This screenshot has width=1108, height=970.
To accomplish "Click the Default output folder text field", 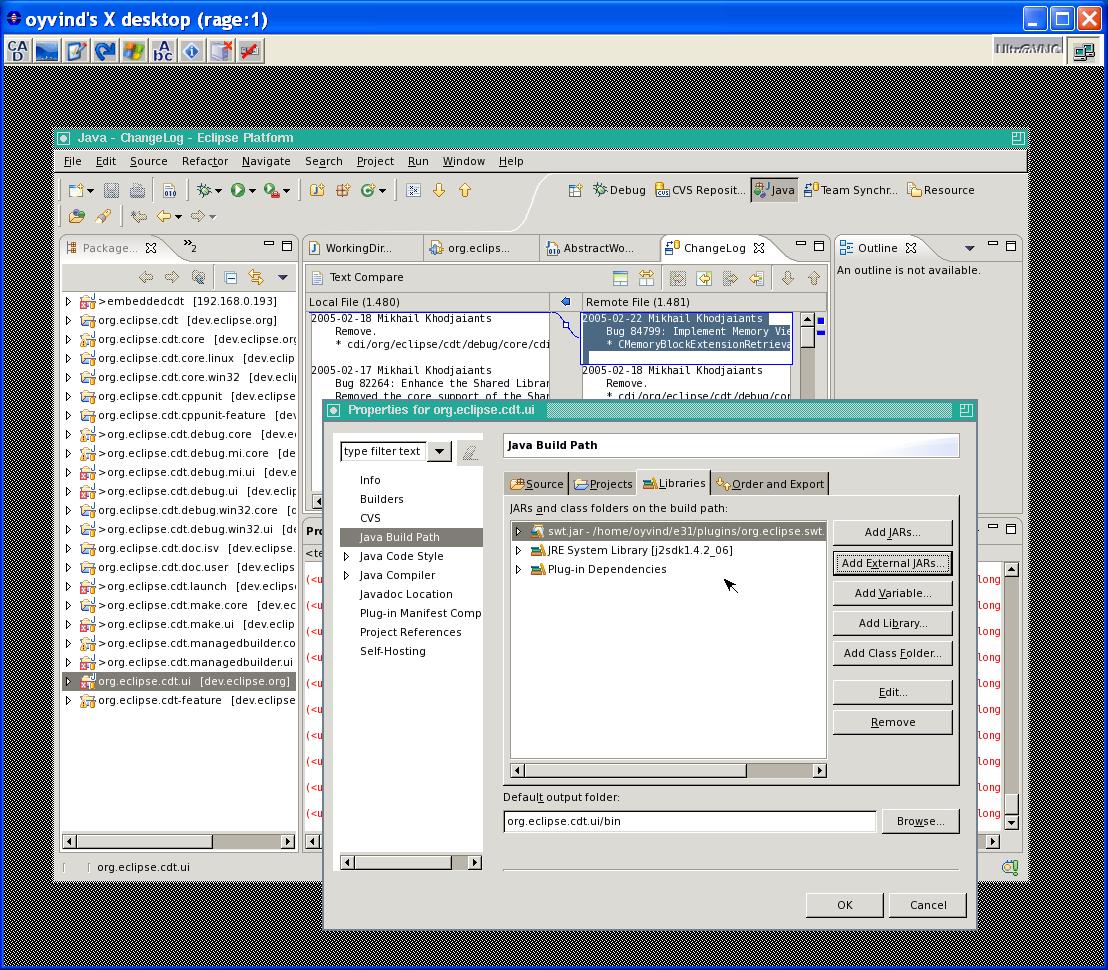I will click(x=689, y=821).
